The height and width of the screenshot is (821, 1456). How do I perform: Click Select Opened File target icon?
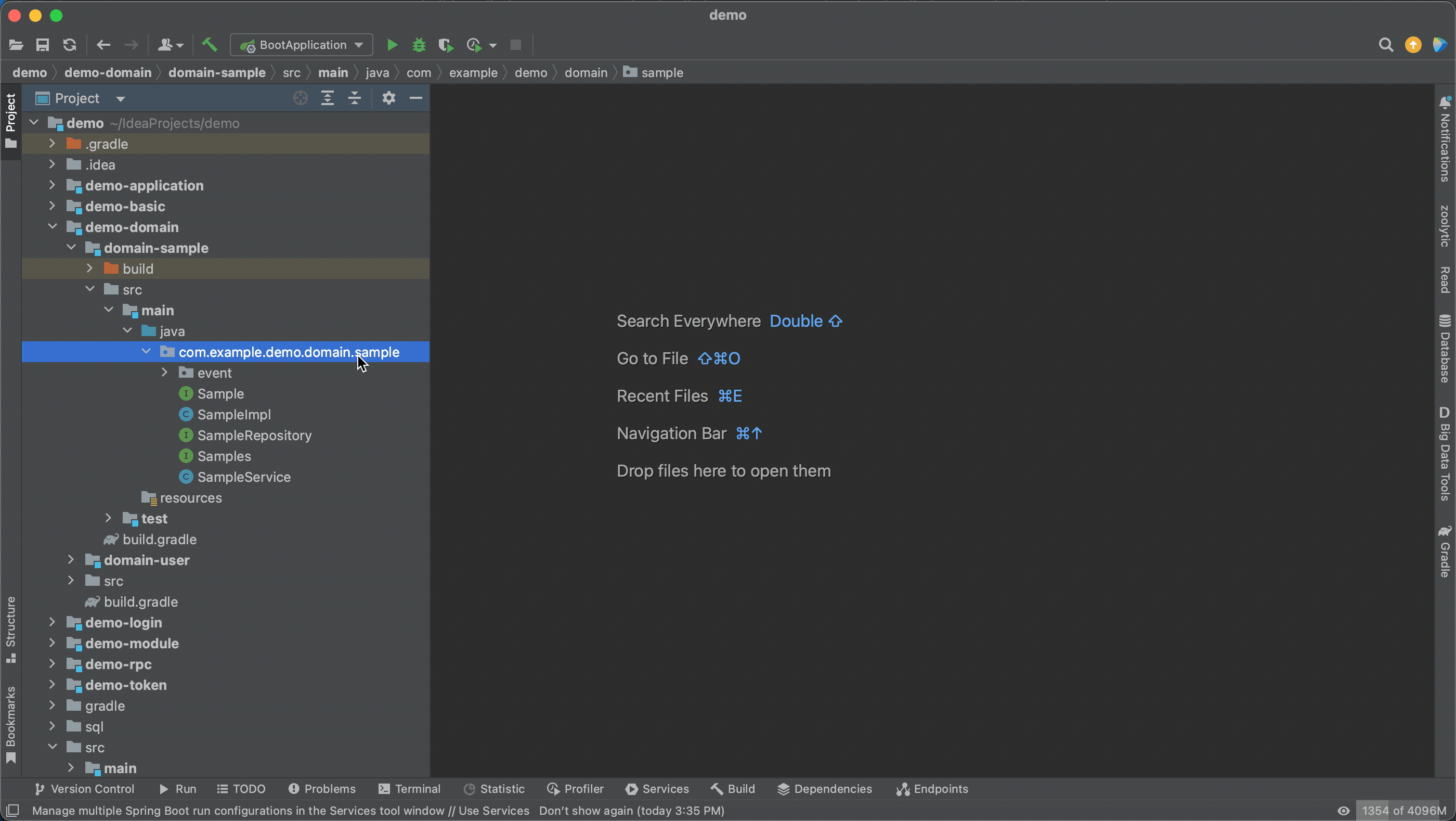pyautogui.click(x=300, y=98)
